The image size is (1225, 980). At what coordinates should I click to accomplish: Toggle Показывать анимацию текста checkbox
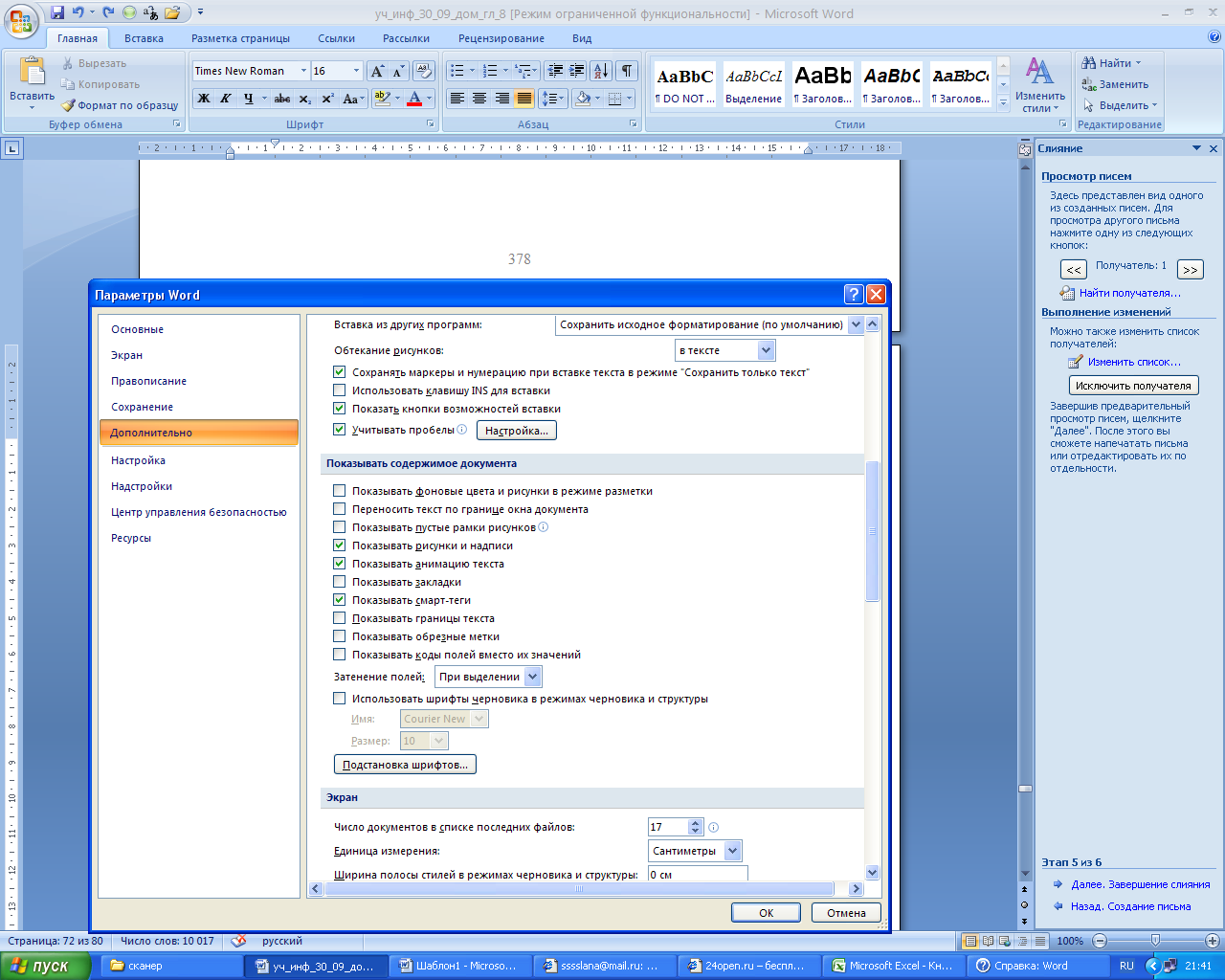pyautogui.click(x=339, y=564)
